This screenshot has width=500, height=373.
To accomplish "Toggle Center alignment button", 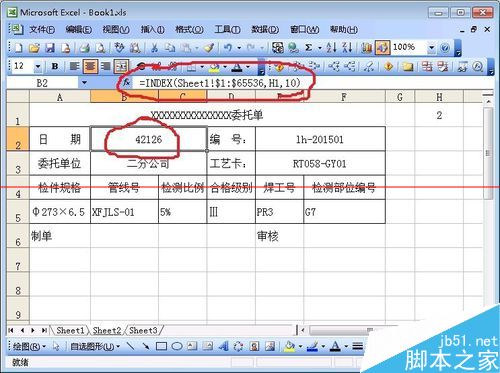I will coord(90,67).
